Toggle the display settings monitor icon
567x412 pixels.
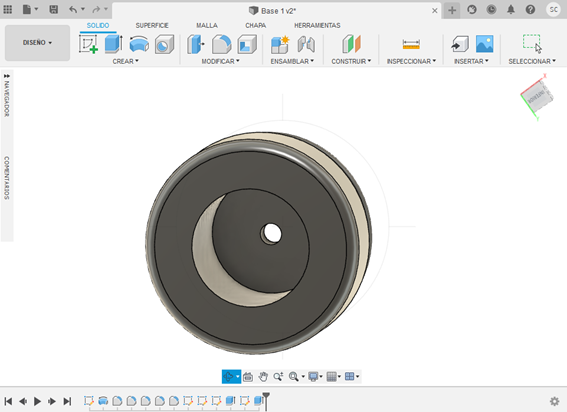pyautogui.click(x=315, y=377)
